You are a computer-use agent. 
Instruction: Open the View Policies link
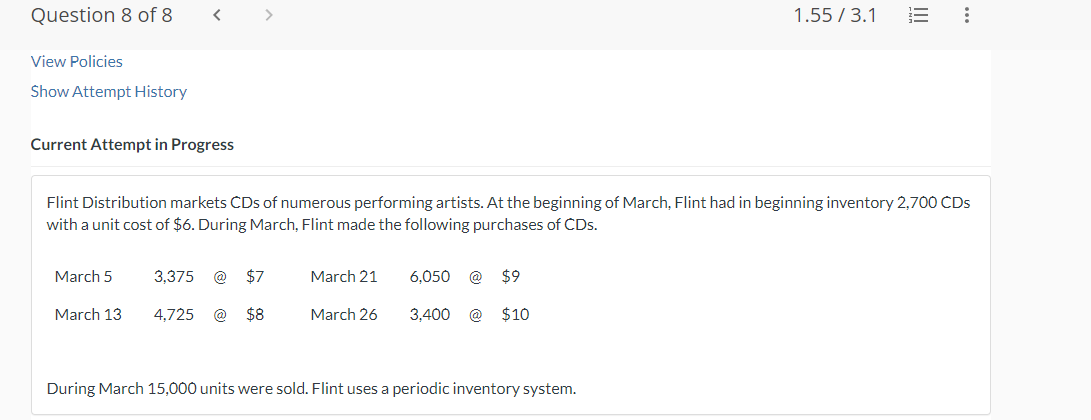pos(77,62)
